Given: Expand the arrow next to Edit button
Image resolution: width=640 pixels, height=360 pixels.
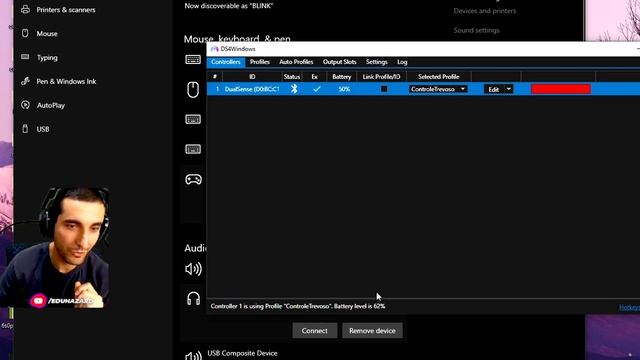Looking at the screenshot, I should (509, 89).
